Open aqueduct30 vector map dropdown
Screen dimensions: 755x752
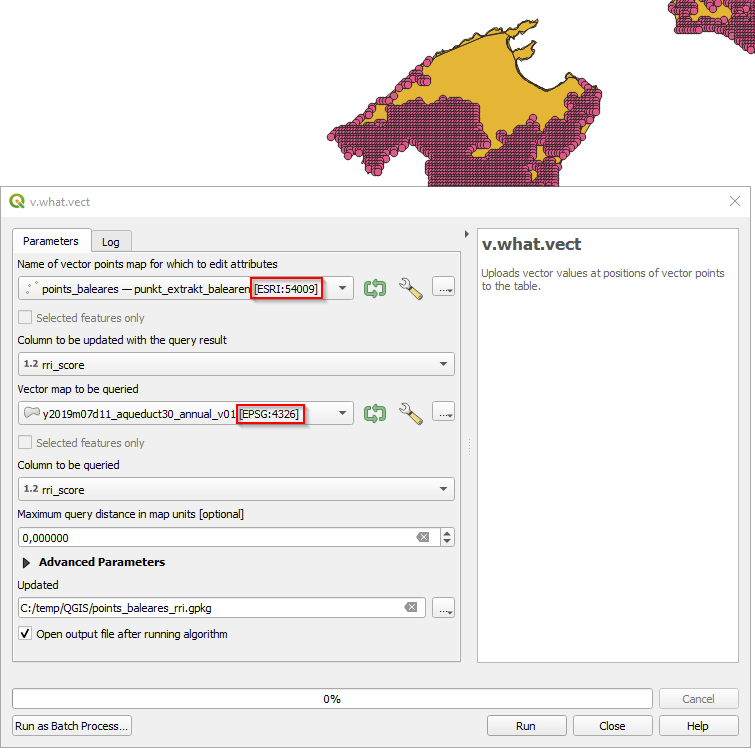(342, 413)
